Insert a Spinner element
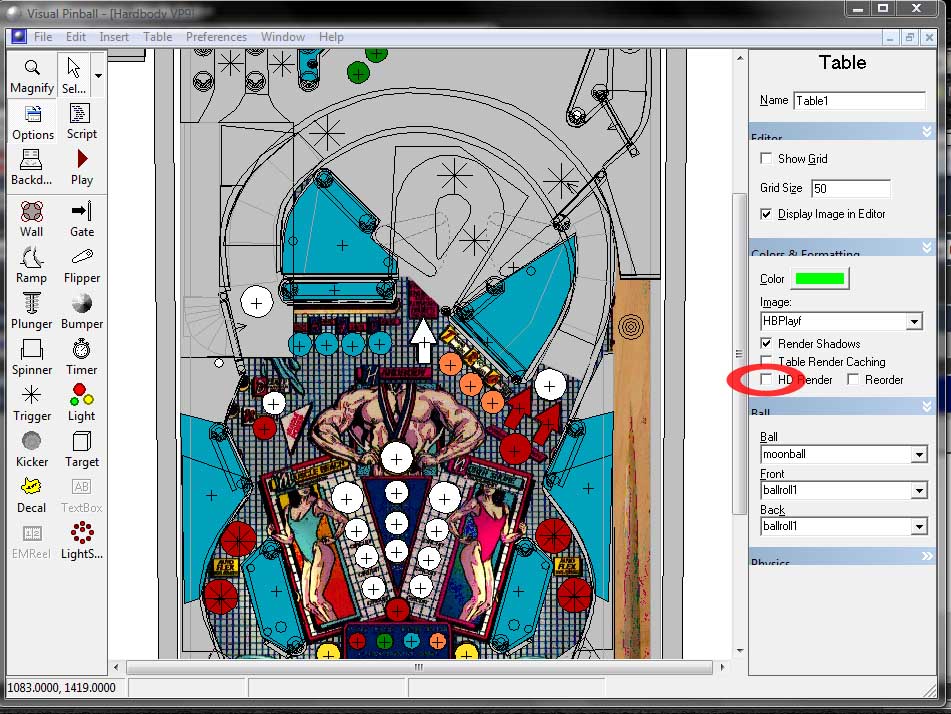Viewport: 951px width, 714px height. pos(32,357)
